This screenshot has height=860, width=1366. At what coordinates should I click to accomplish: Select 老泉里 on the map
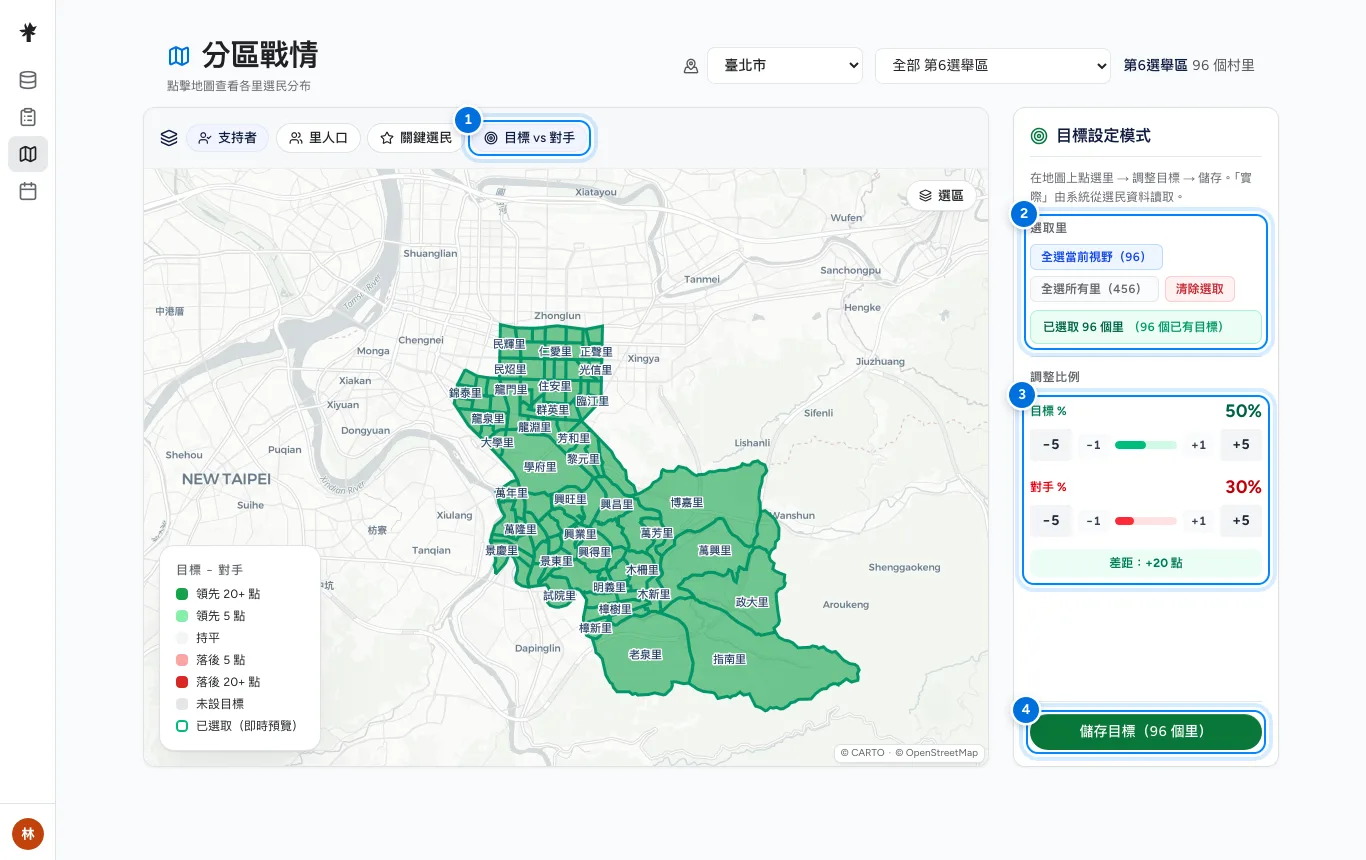click(645, 655)
